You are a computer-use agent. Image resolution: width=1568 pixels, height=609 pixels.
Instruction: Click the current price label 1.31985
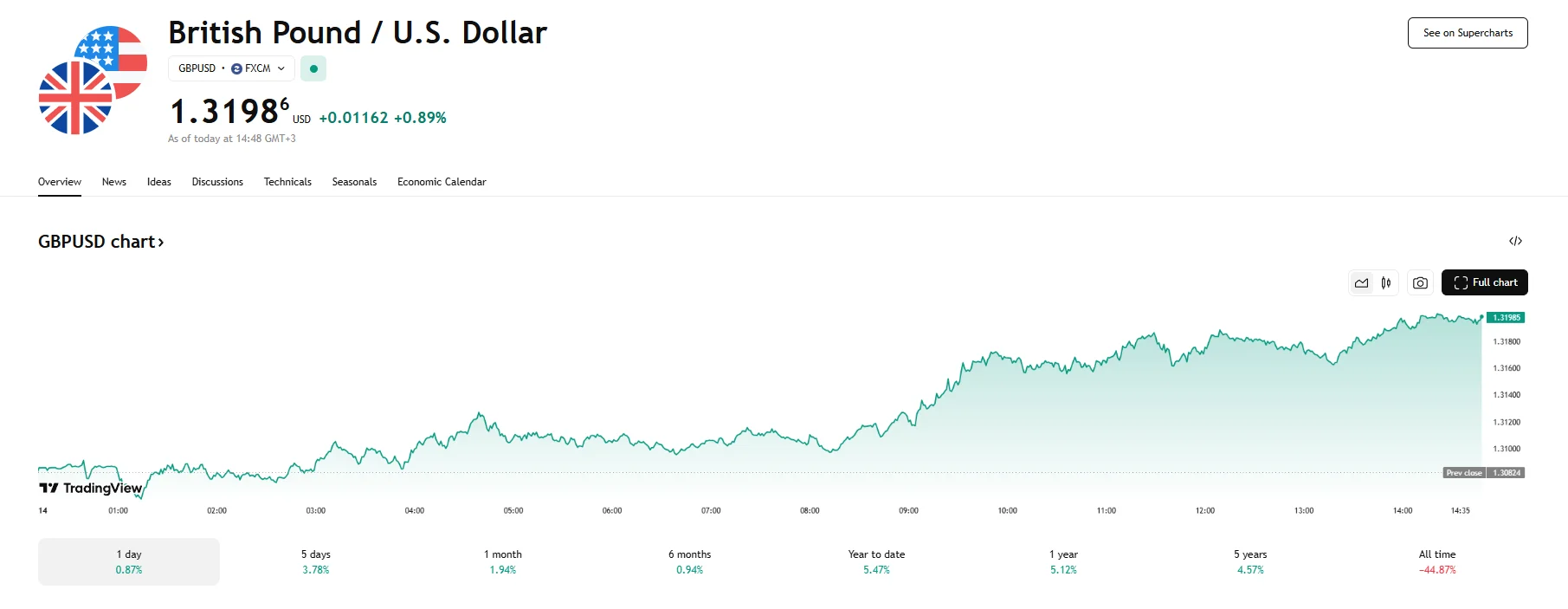pos(1507,318)
